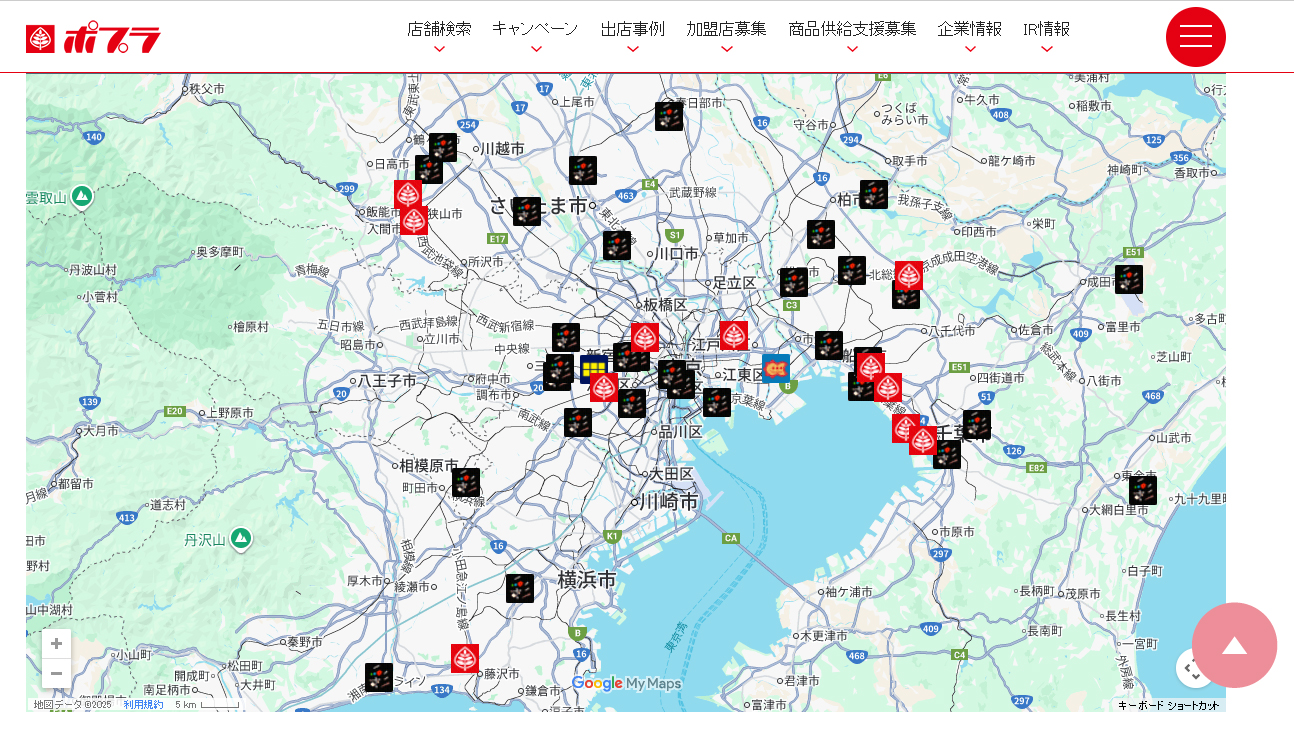Click the red Poplar marker near 藤沢市

(x=465, y=658)
